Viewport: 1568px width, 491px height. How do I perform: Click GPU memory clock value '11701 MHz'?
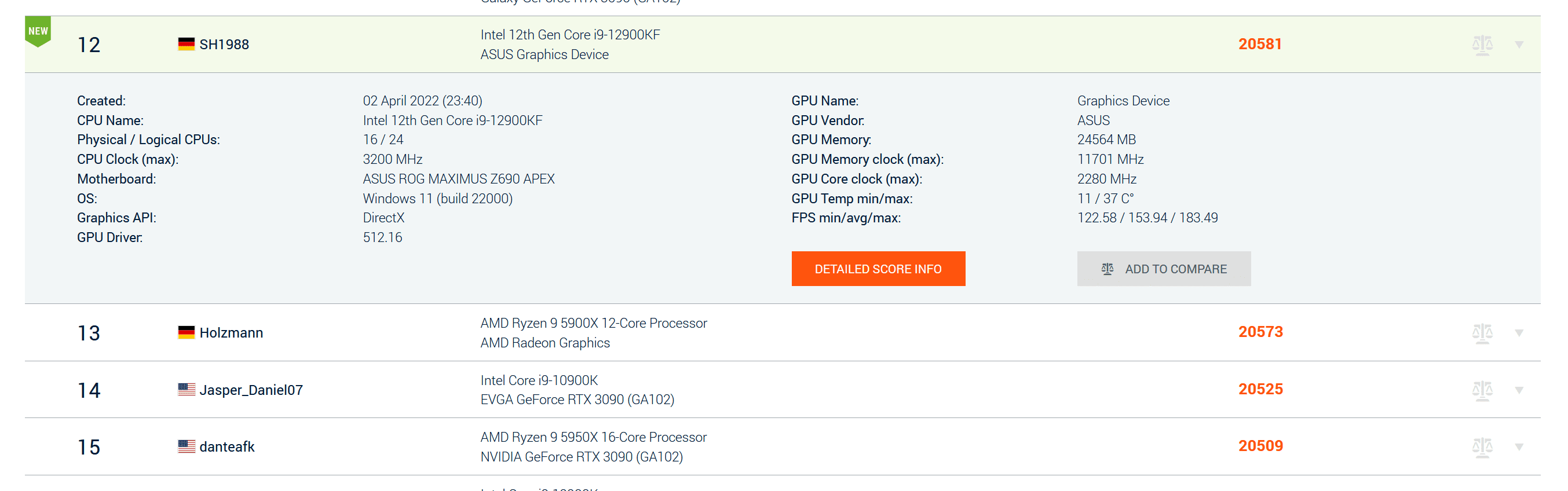[1110, 159]
